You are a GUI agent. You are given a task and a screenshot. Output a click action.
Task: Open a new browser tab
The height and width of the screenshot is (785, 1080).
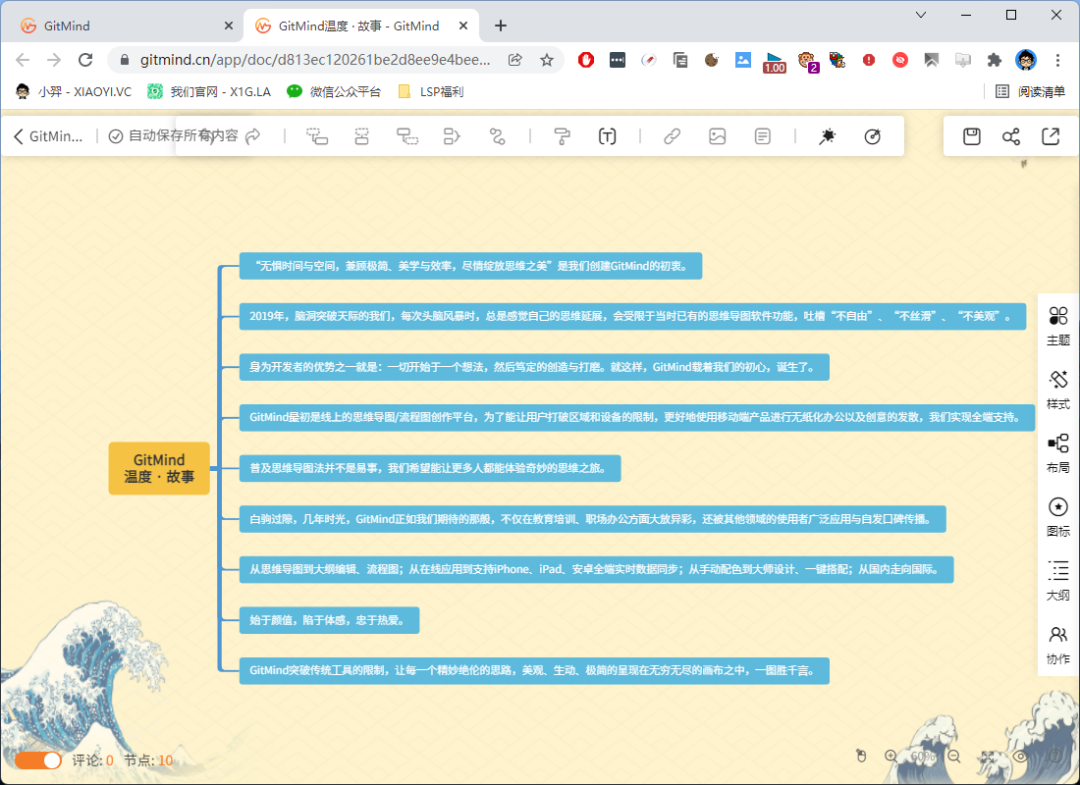[x=501, y=25]
